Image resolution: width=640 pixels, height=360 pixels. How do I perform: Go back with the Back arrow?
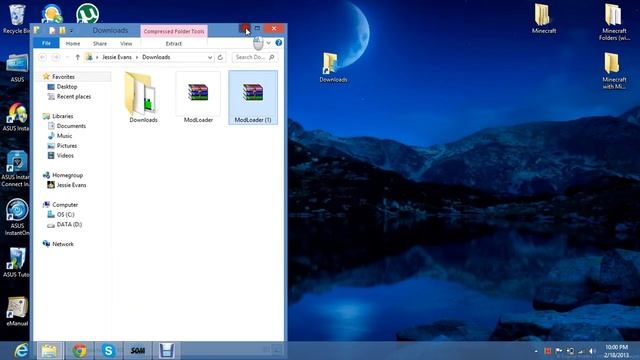[42, 57]
